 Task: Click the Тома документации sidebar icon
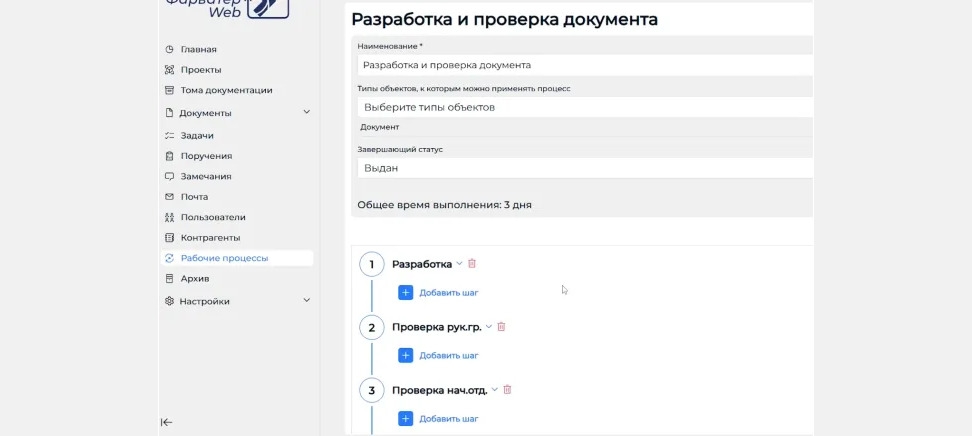169,91
